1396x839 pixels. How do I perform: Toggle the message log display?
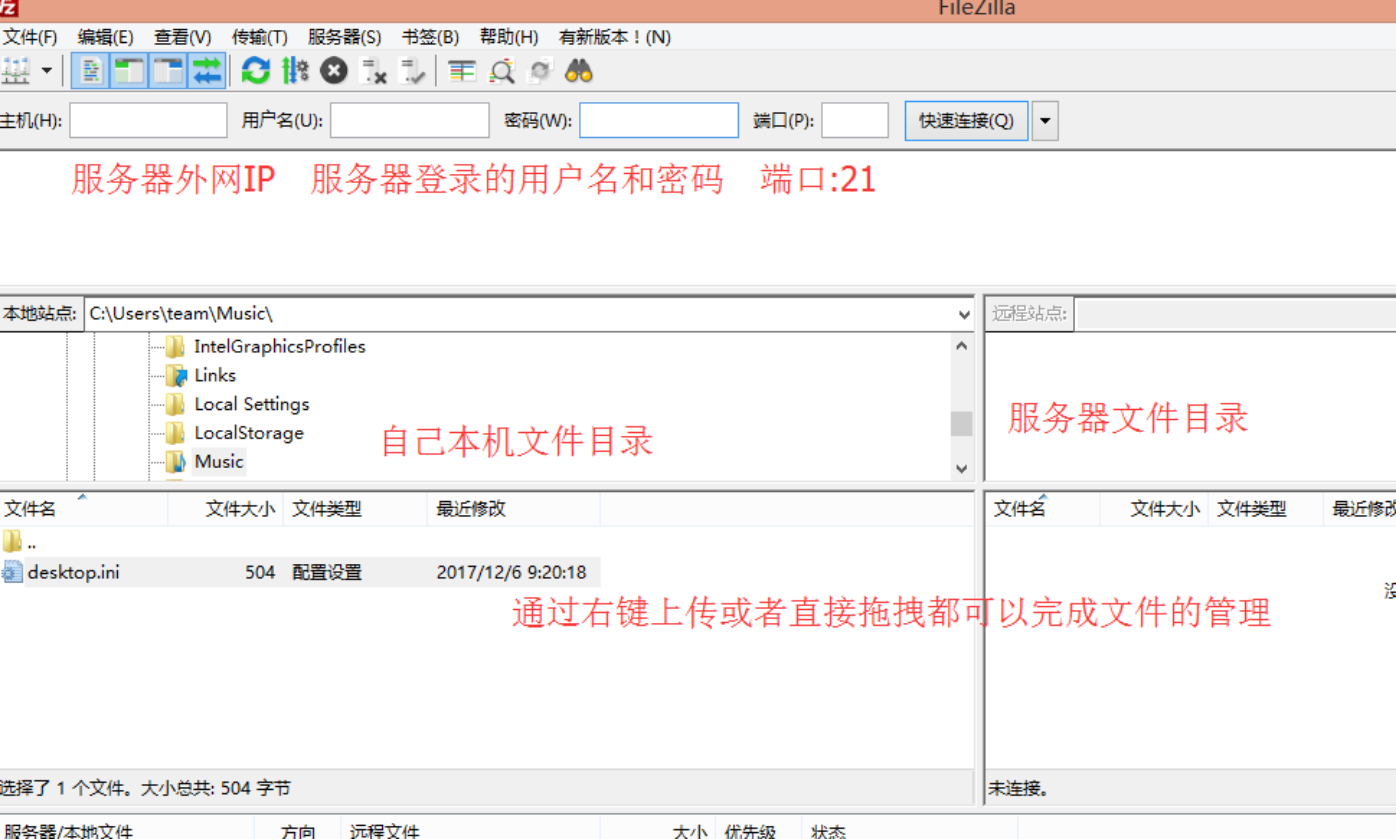pyautogui.click(x=90, y=71)
